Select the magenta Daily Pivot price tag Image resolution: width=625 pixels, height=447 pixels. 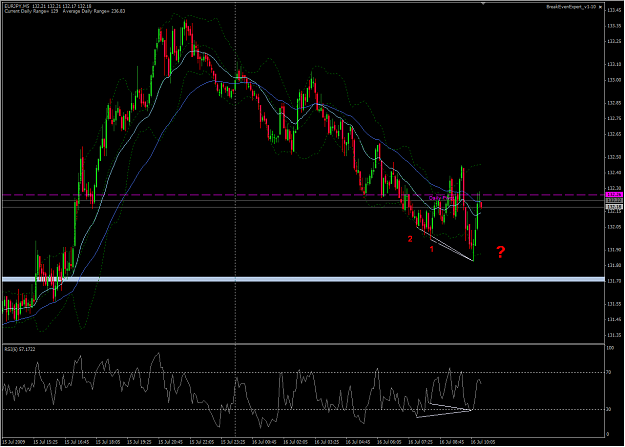click(613, 194)
